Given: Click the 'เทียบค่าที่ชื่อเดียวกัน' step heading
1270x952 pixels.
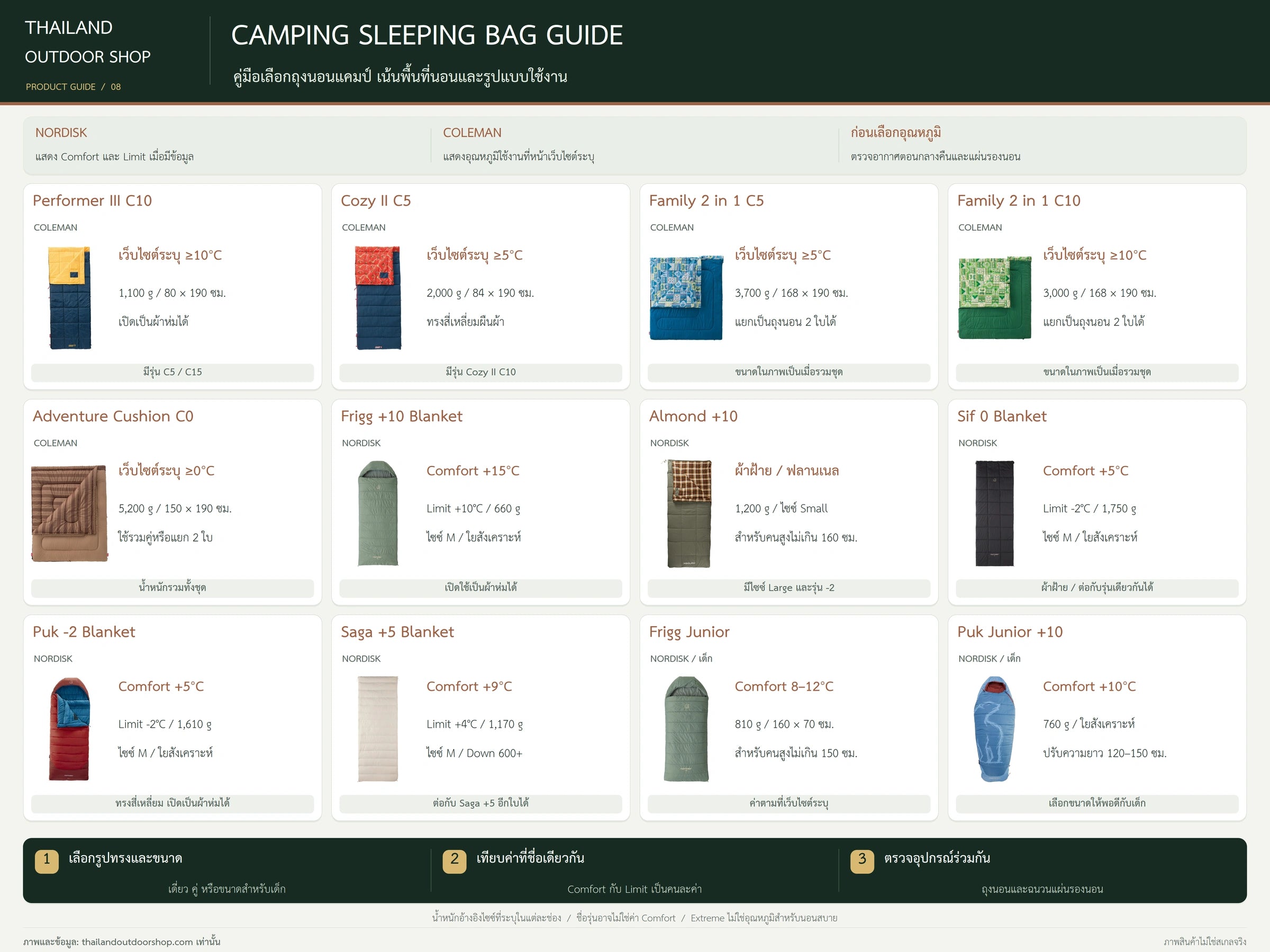Looking at the screenshot, I should point(530,858).
